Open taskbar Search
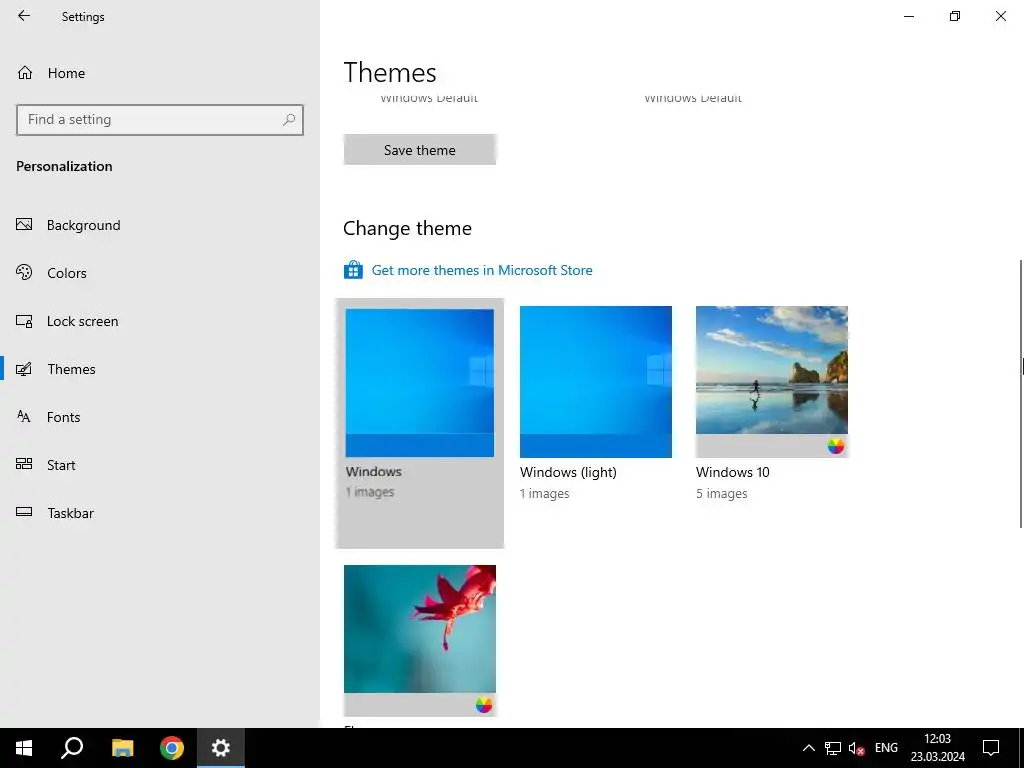Viewport: 1024px width, 768px height. click(x=72, y=748)
